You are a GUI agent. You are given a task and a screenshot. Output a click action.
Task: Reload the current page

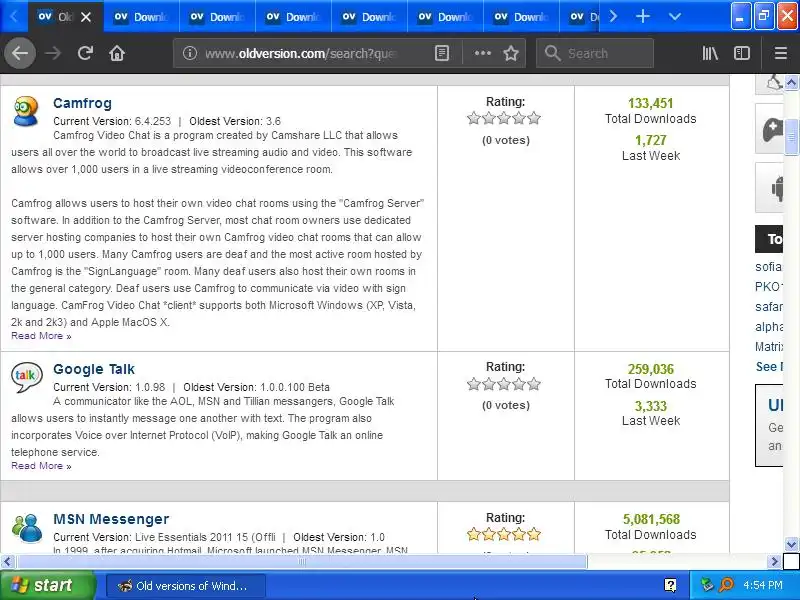85,53
